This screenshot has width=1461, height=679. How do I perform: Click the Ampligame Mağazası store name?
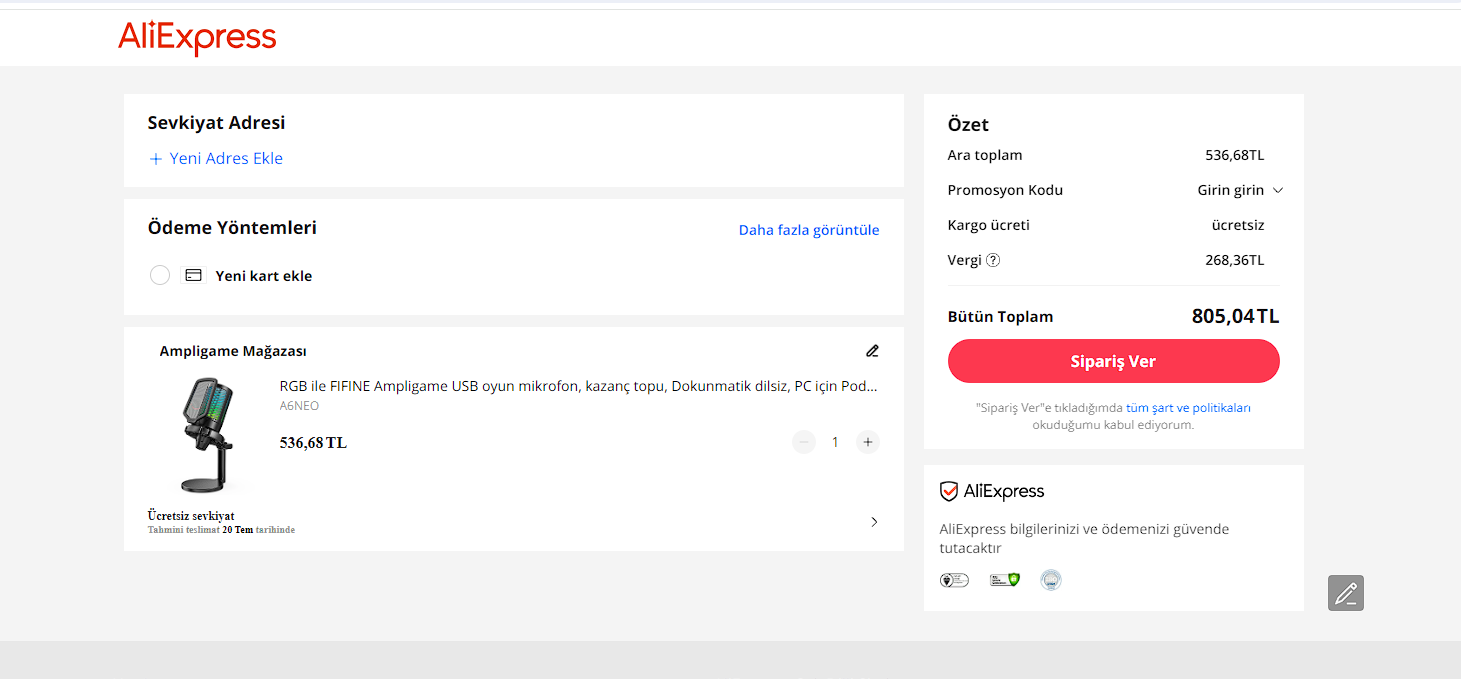233,351
